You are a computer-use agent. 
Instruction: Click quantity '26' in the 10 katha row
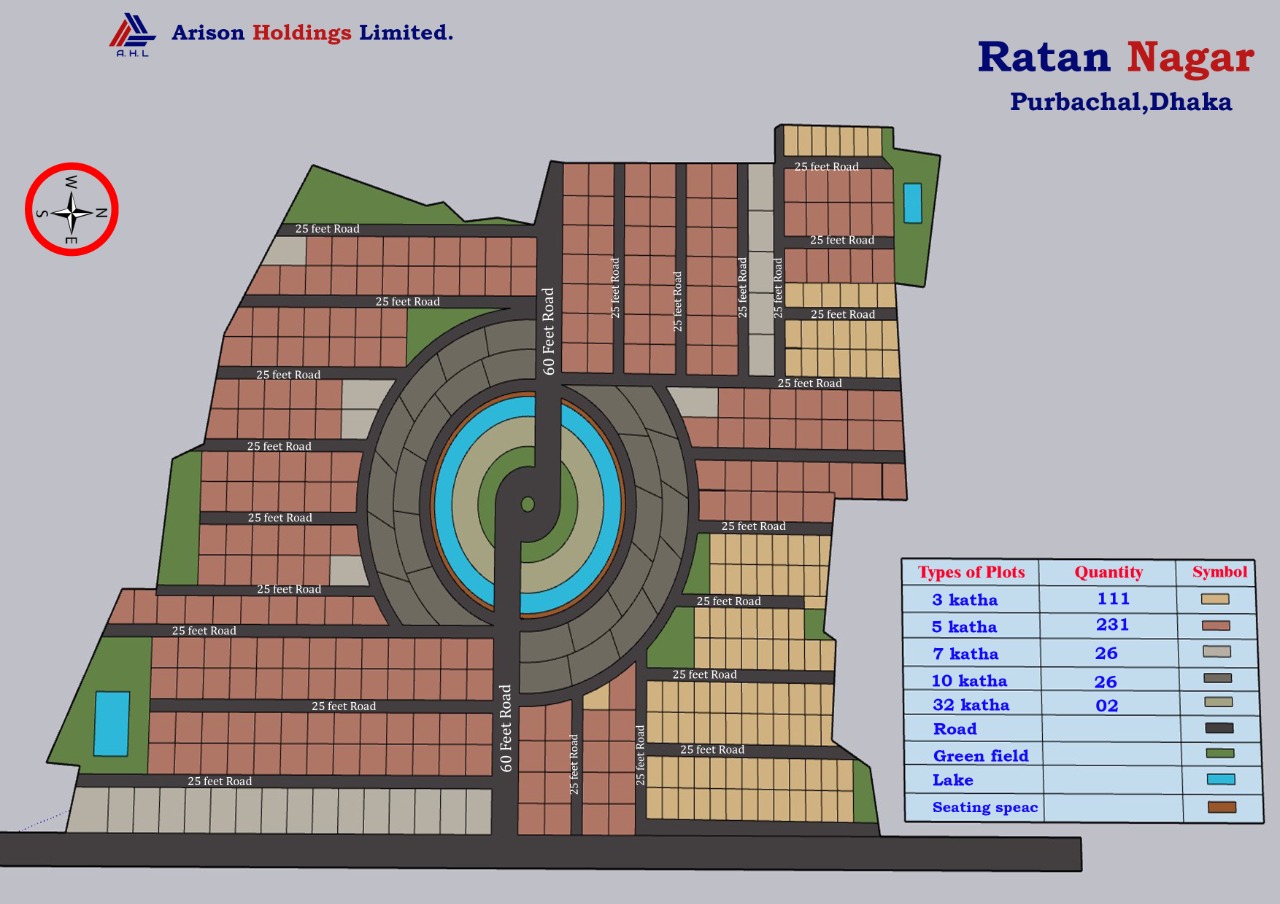click(1106, 682)
